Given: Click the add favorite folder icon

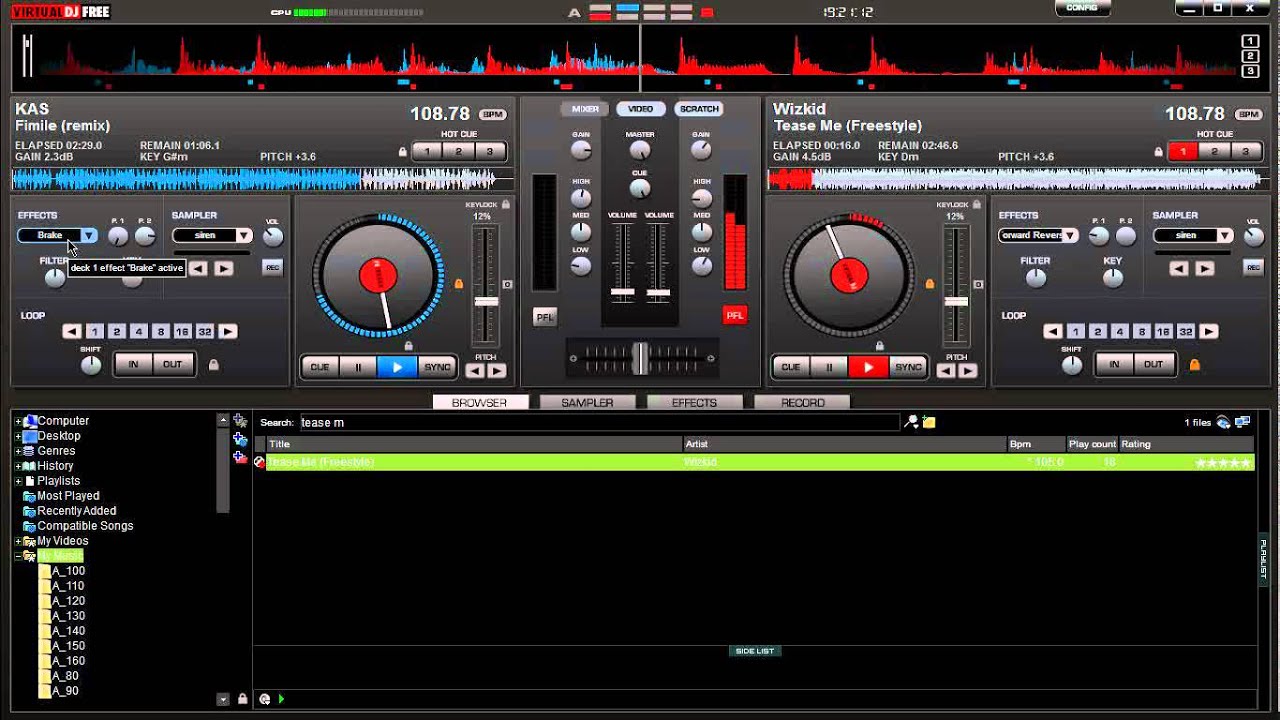Looking at the screenshot, I should click(x=240, y=421).
